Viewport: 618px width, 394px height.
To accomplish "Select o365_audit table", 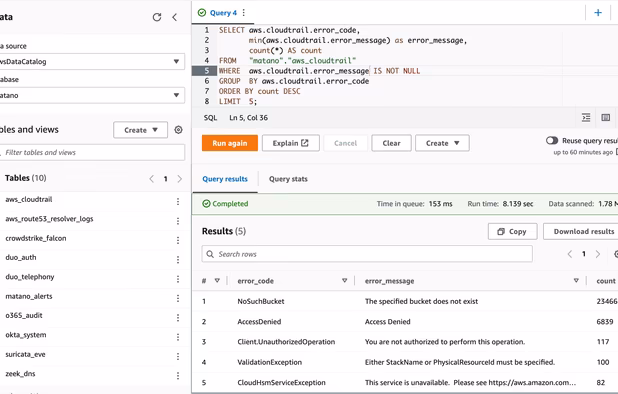I will click(24, 315).
